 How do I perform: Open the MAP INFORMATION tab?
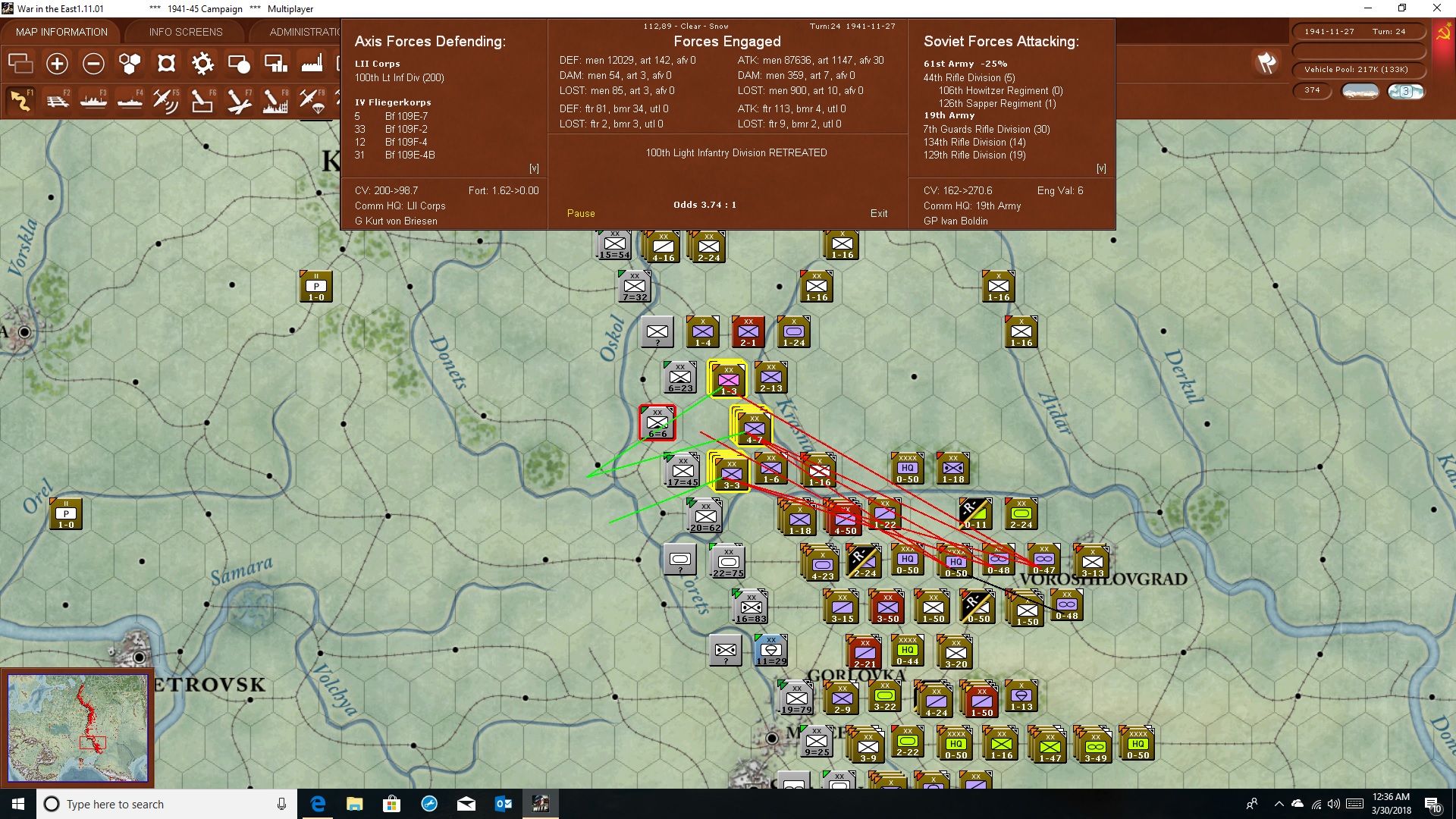[61, 32]
